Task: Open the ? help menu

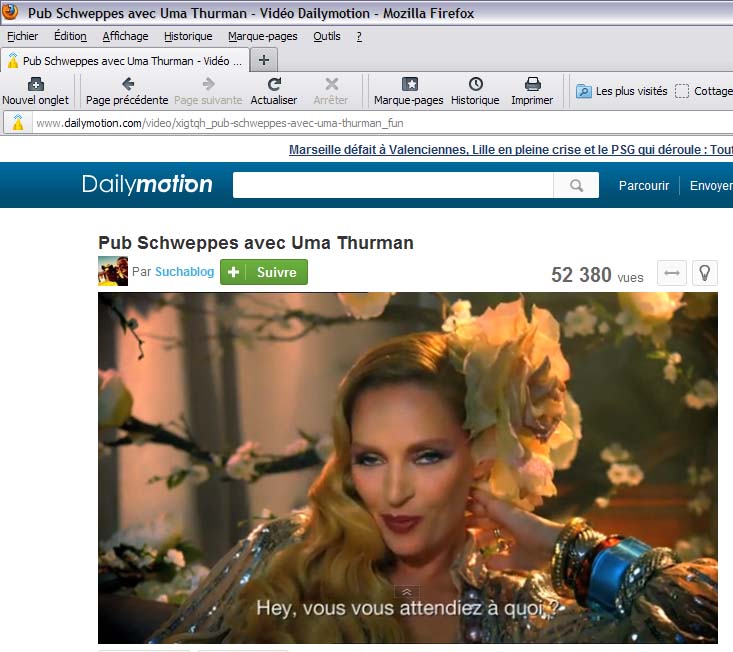Action: [x=359, y=36]
